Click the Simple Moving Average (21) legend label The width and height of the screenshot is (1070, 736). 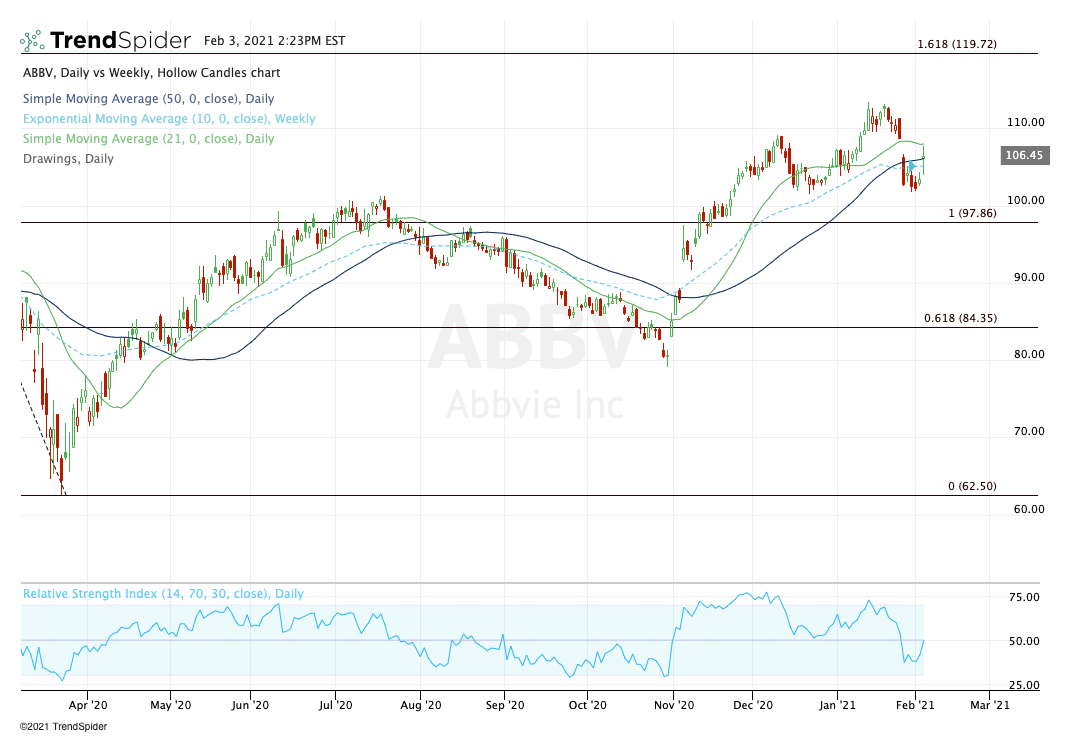click(149, 138)
